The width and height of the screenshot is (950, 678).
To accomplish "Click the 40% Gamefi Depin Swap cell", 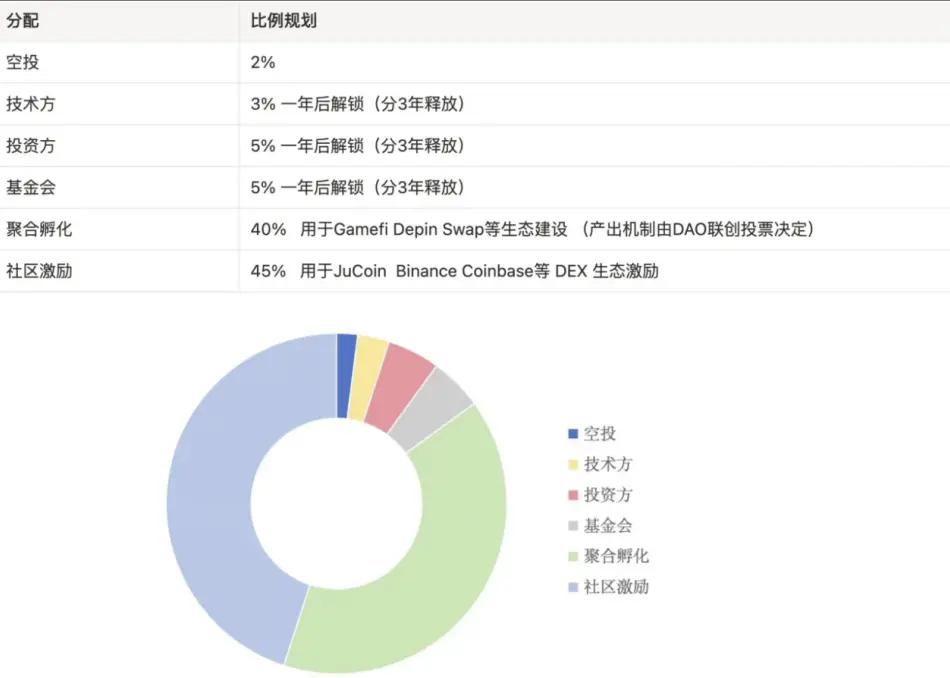I will click(532, 229).
